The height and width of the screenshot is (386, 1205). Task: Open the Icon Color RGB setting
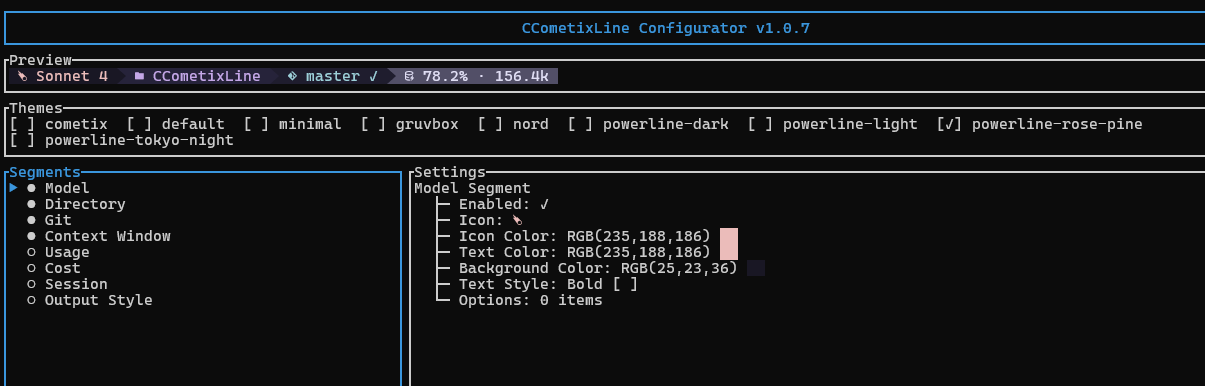click(584, 236)
